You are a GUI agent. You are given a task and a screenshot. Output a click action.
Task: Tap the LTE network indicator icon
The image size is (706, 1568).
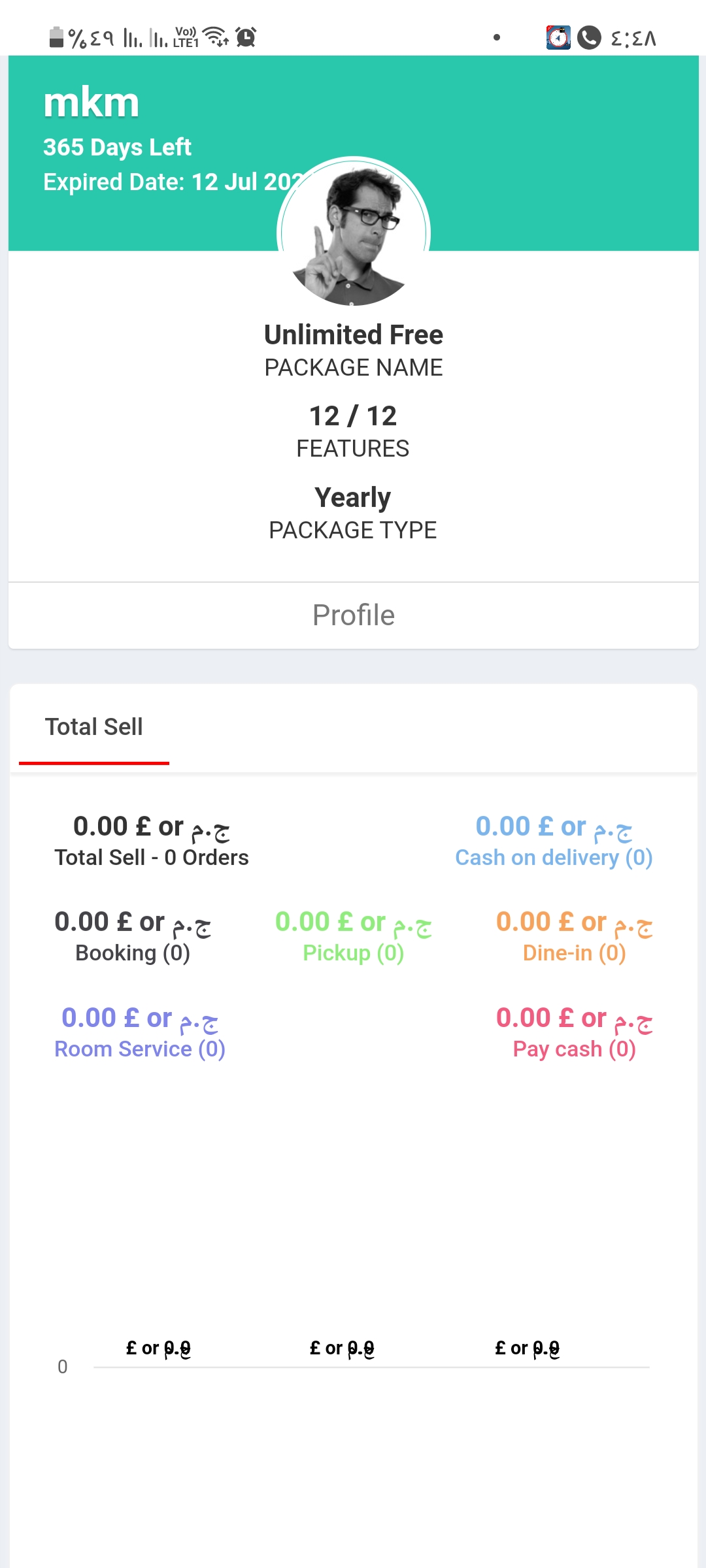click(x=186, y=37)
